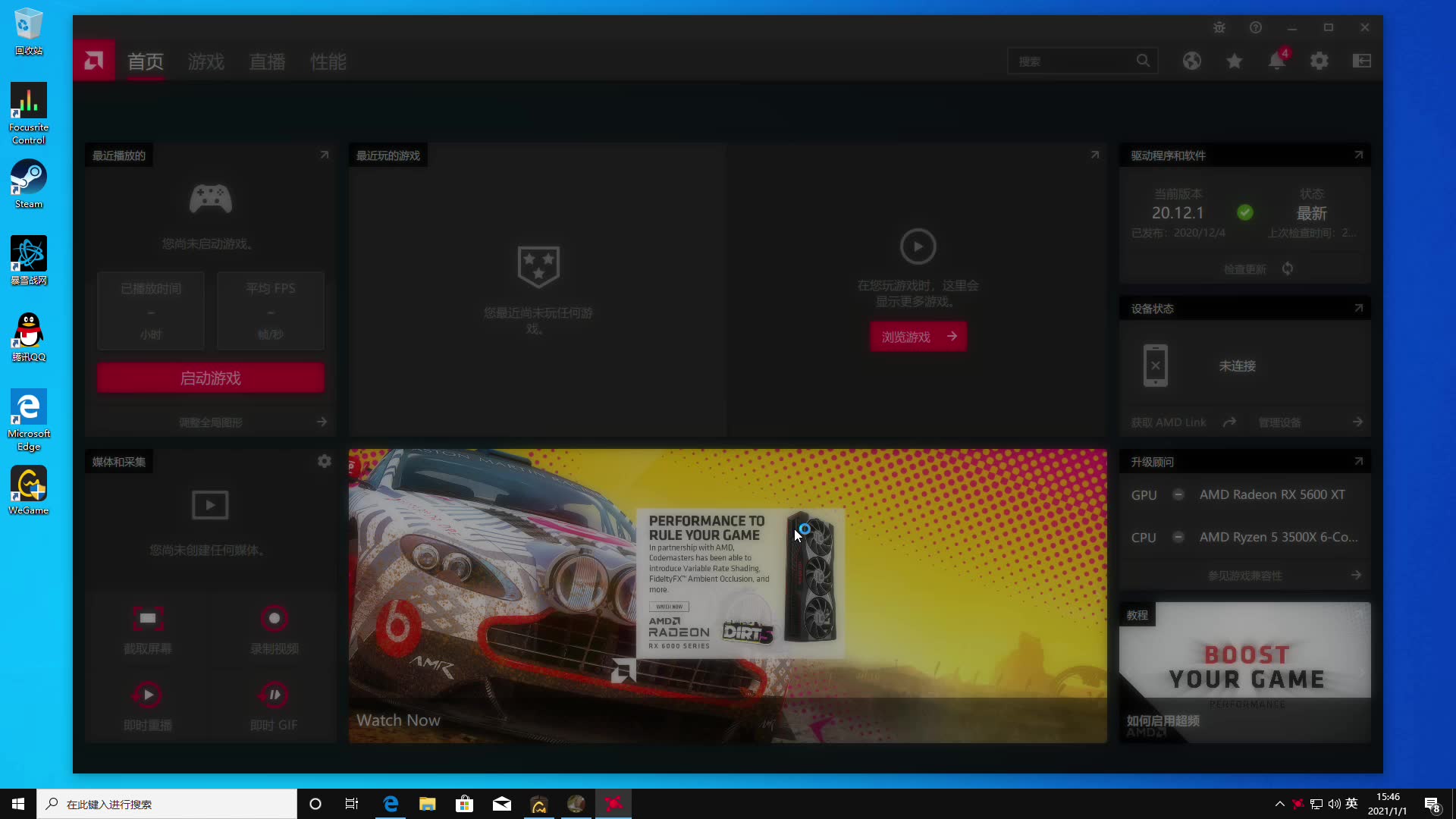The image size is (1456, 819).
Task: Open media capture settings gear
Action: pyautogui.click(x=325, y=461)
